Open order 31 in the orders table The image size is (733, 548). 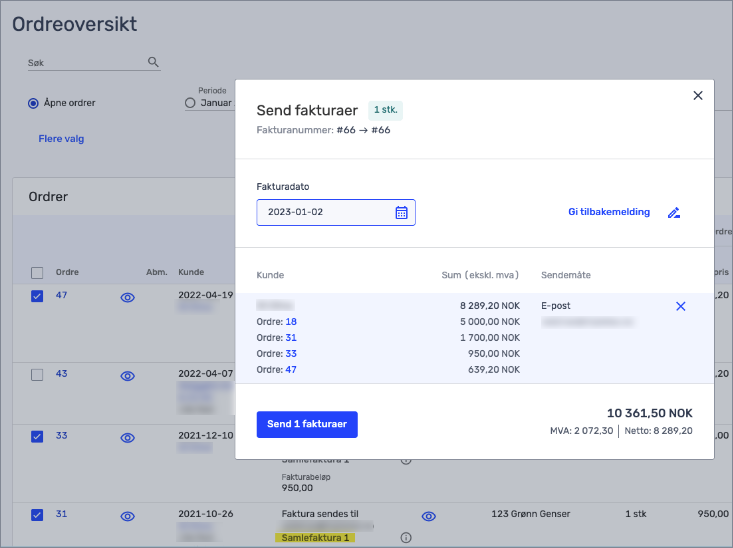coord(62,514)
